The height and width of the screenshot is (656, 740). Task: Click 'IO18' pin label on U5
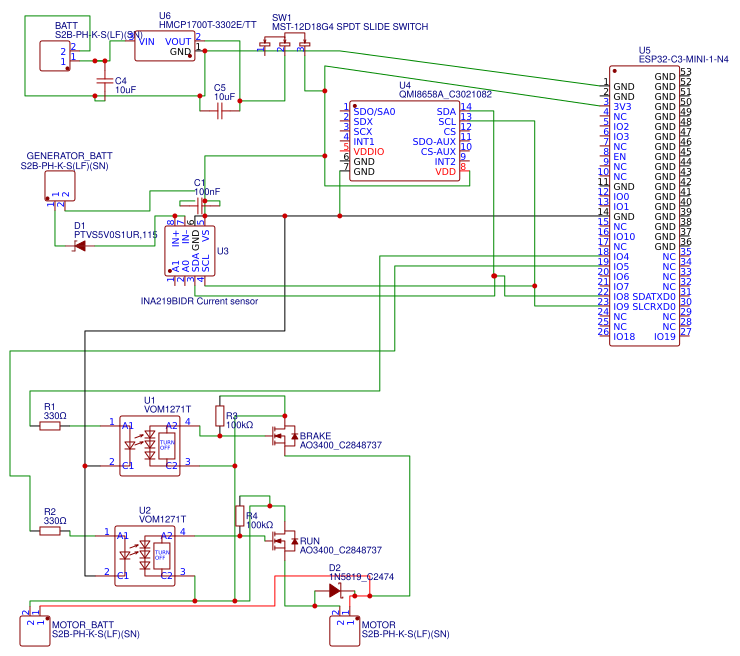624,336
